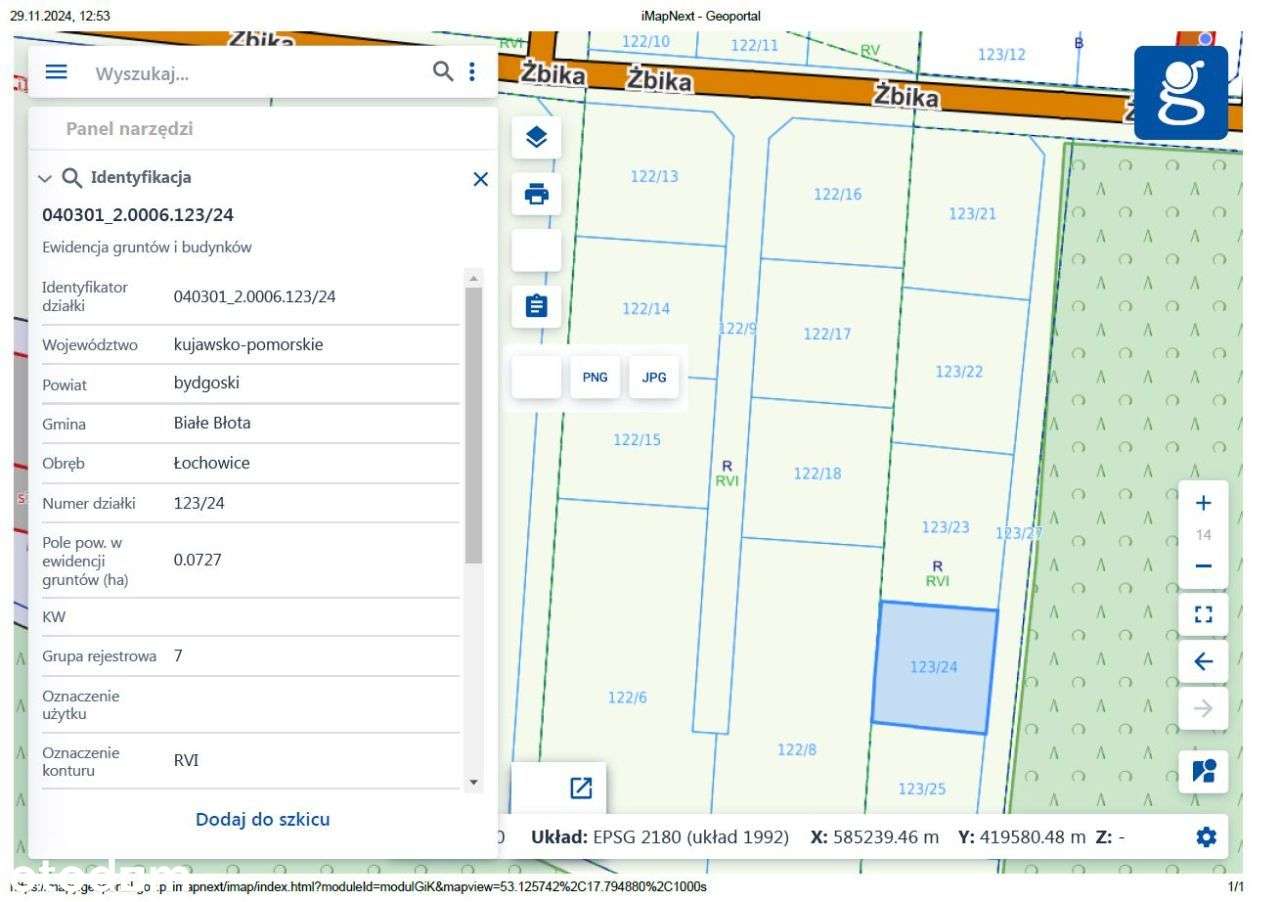Viewport: 1280px width, 902px height.
Task: Click the Identyfikator działki value 040301_2.0006.123/24
Action: (254, 296)
